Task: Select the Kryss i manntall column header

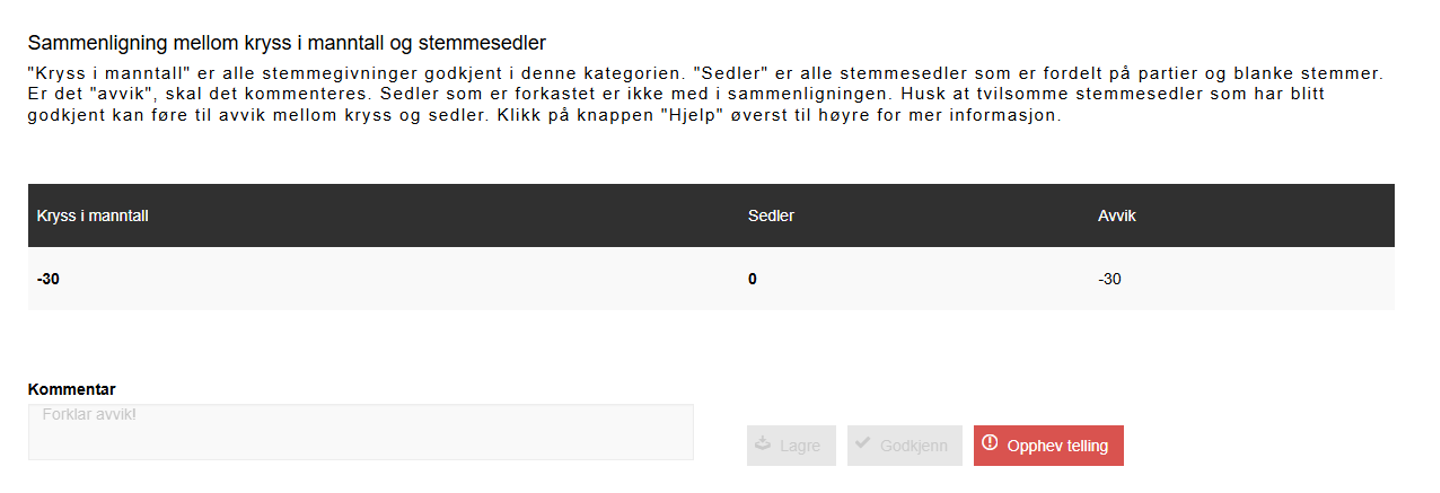Action: tap(93, 216)
